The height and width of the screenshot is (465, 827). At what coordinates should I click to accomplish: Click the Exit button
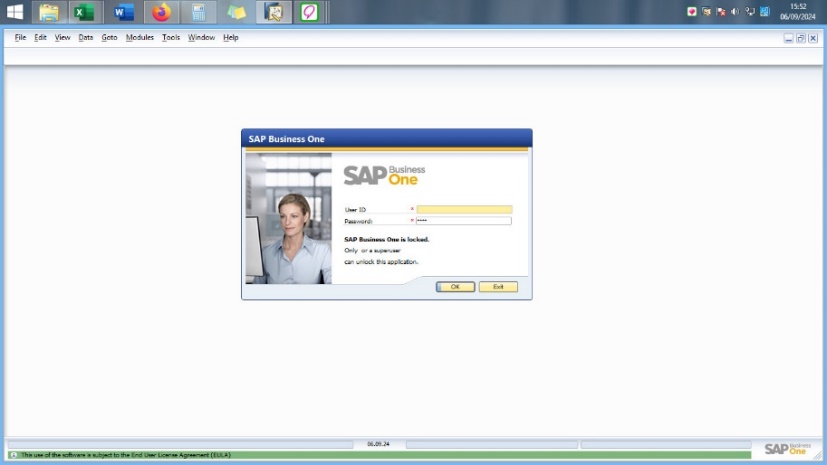(x=498, y=287)
